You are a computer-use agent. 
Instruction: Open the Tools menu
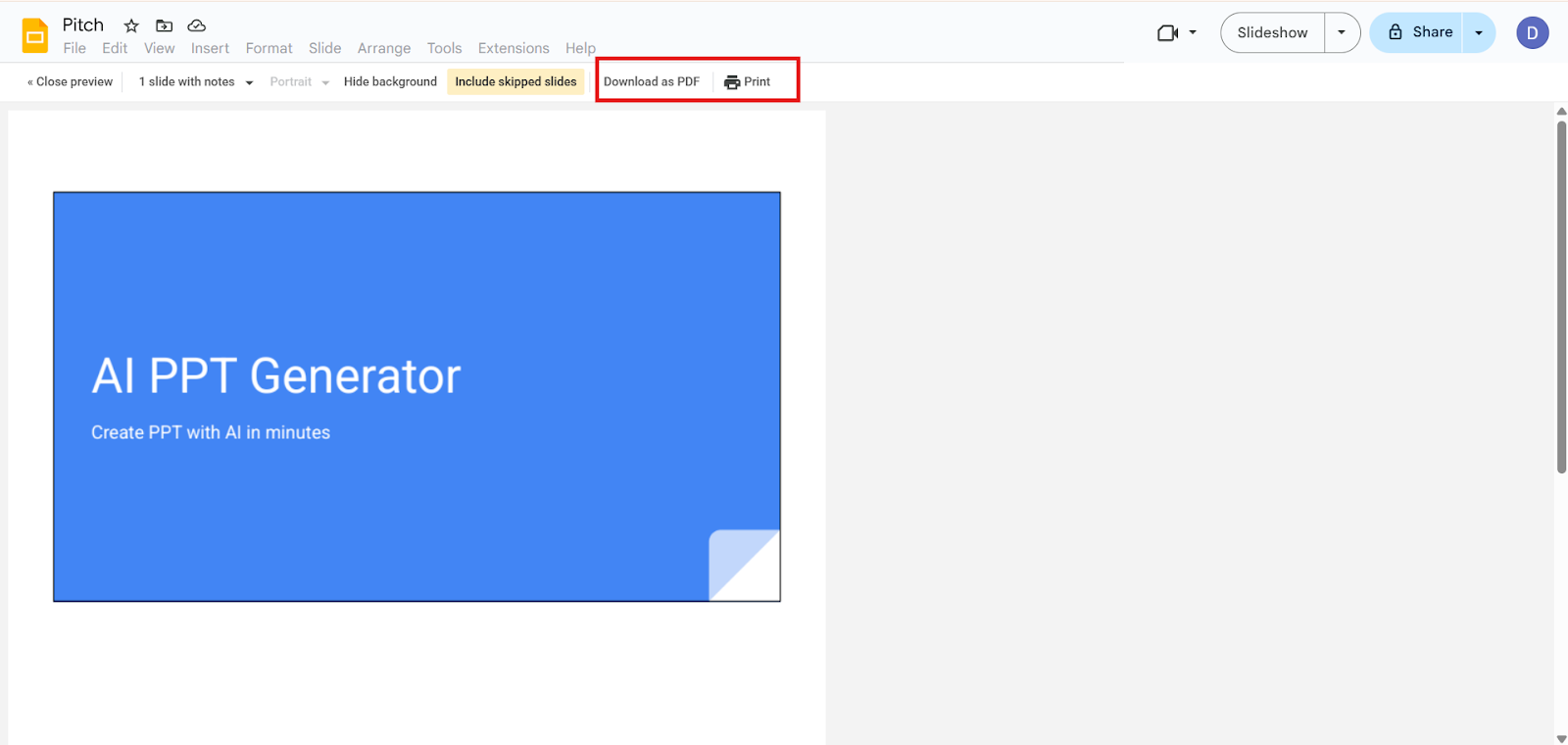(x=444, y=48)
